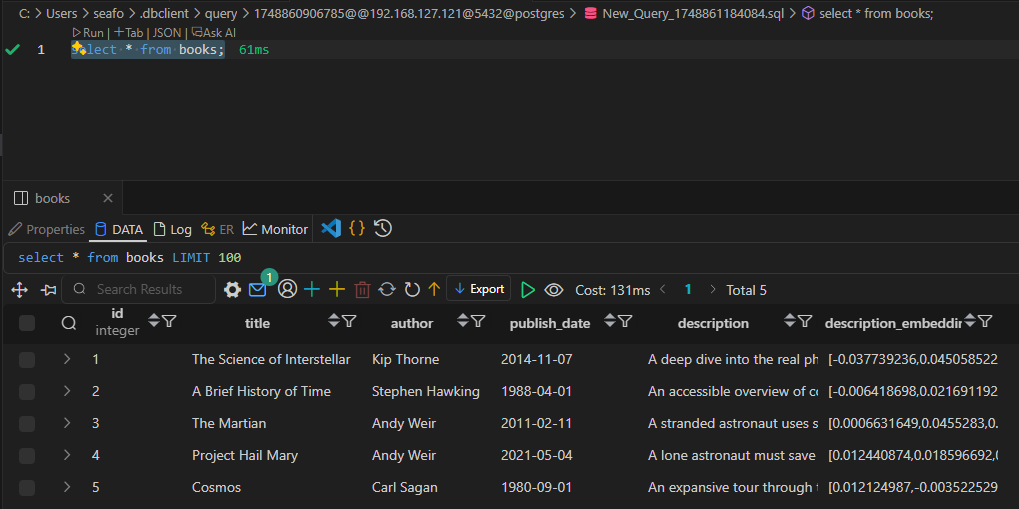
Task: Click the refresh circular arrow icon
Action: click(x=387, y=290)
